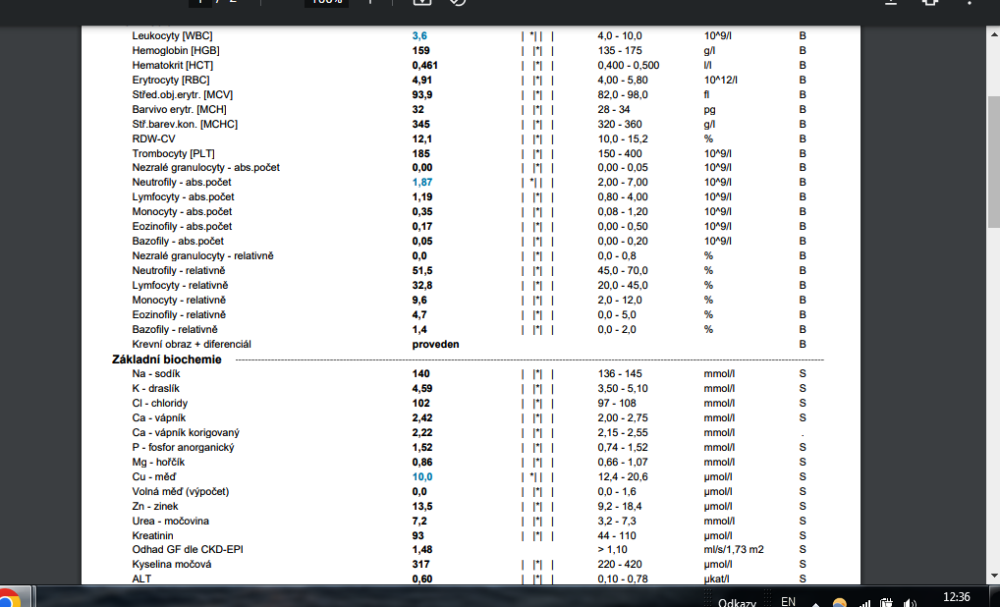Click the Cu - měď value 10,0

point(422,477)
